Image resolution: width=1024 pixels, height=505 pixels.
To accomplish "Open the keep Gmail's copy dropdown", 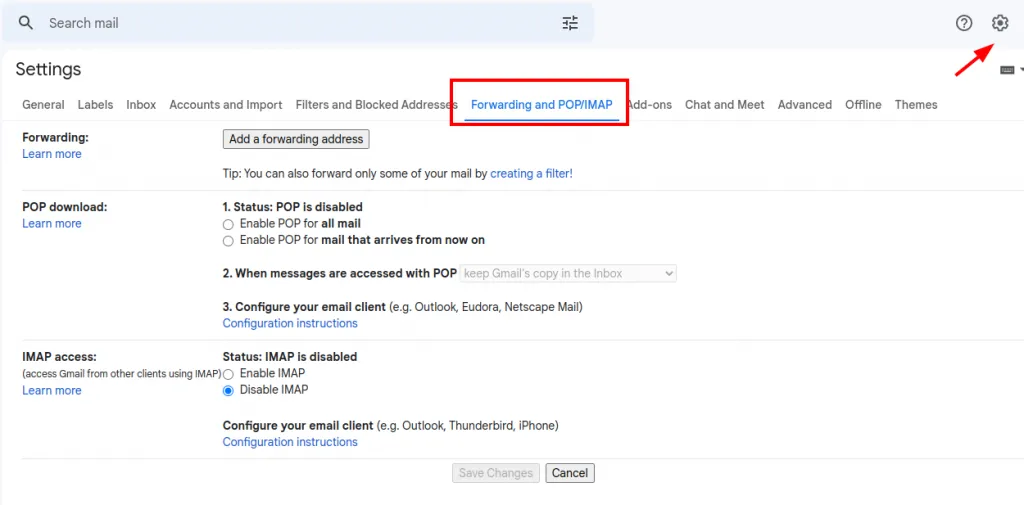I will click(x=568, y=273).
